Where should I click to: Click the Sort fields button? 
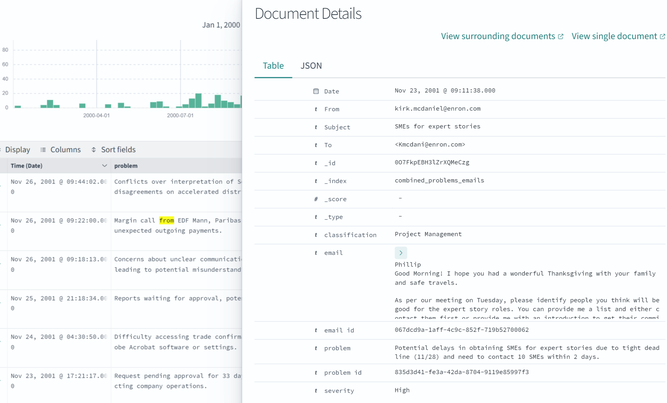click(x=113, y=150)
